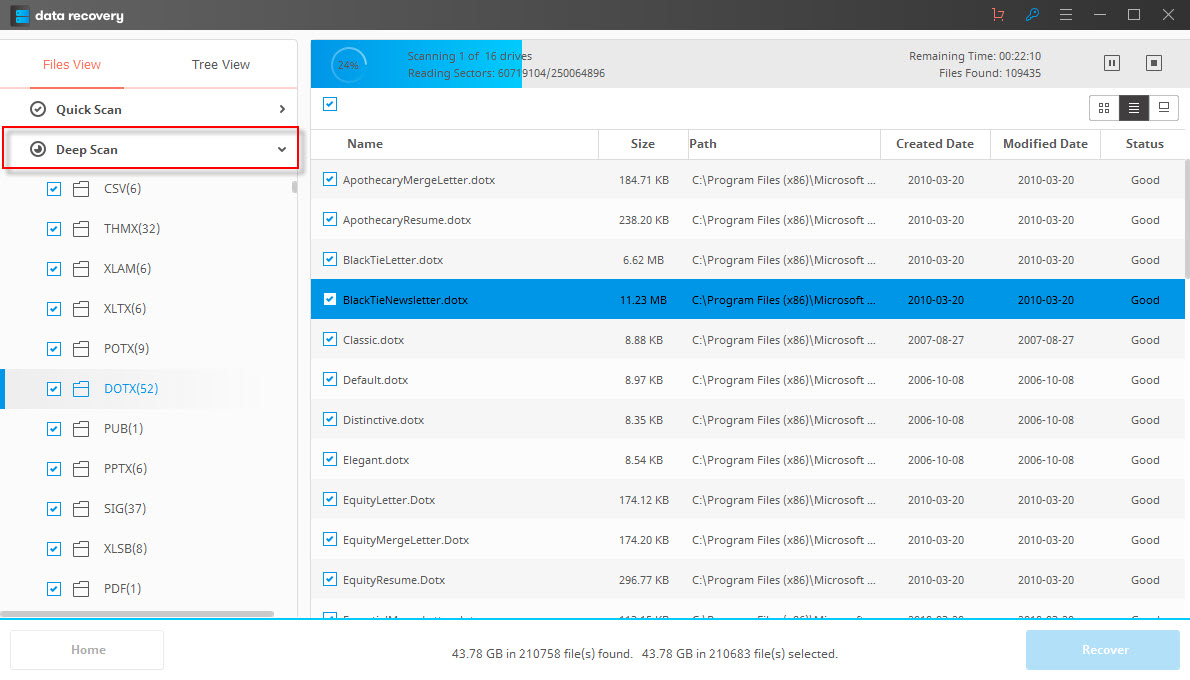Uncheck the THMX(32) category checkbox
This screenshot has height=680, width=1190.
[54, 229]
